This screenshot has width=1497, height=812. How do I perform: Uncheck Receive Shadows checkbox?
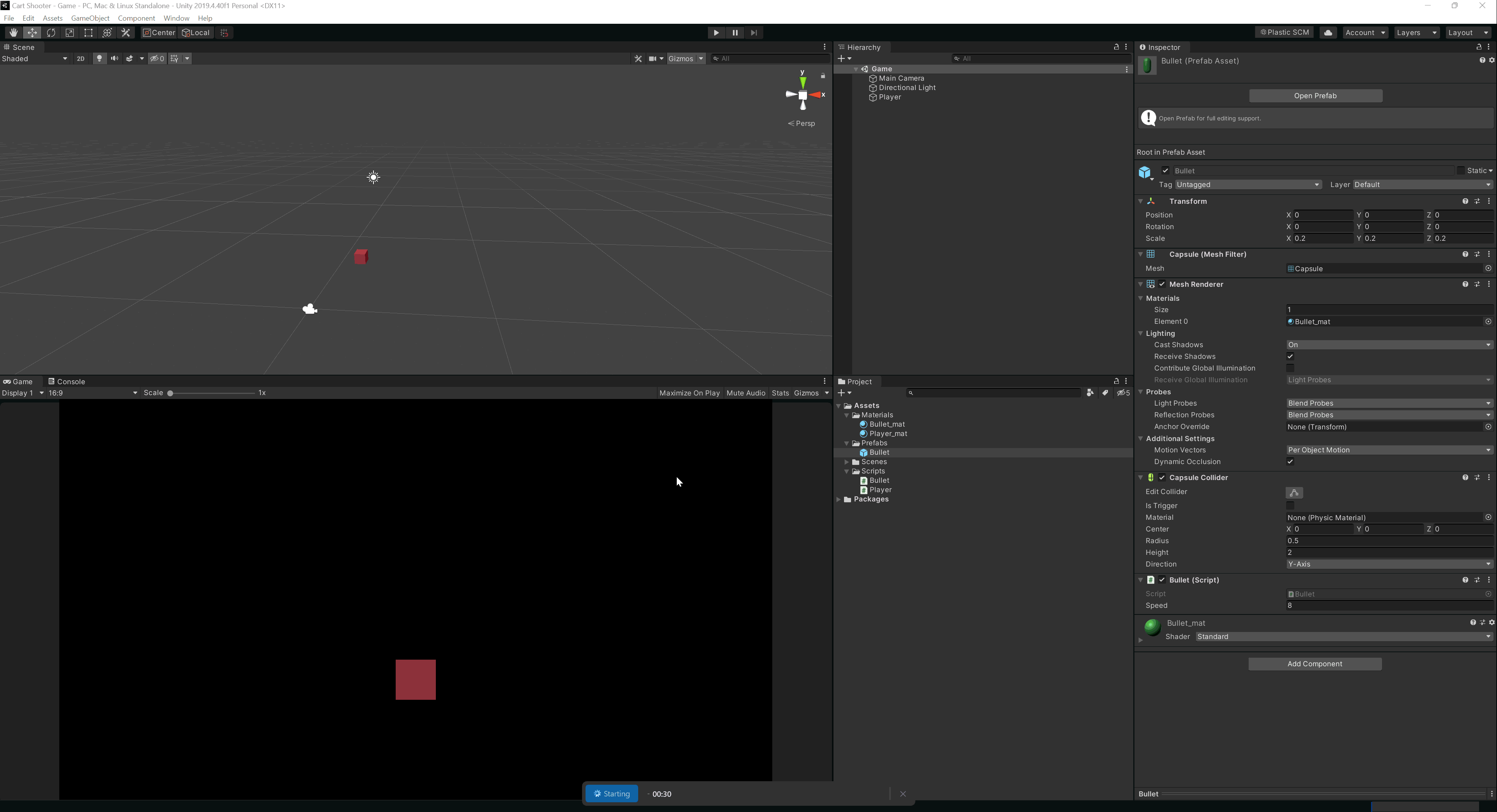tap(1290, 357)
